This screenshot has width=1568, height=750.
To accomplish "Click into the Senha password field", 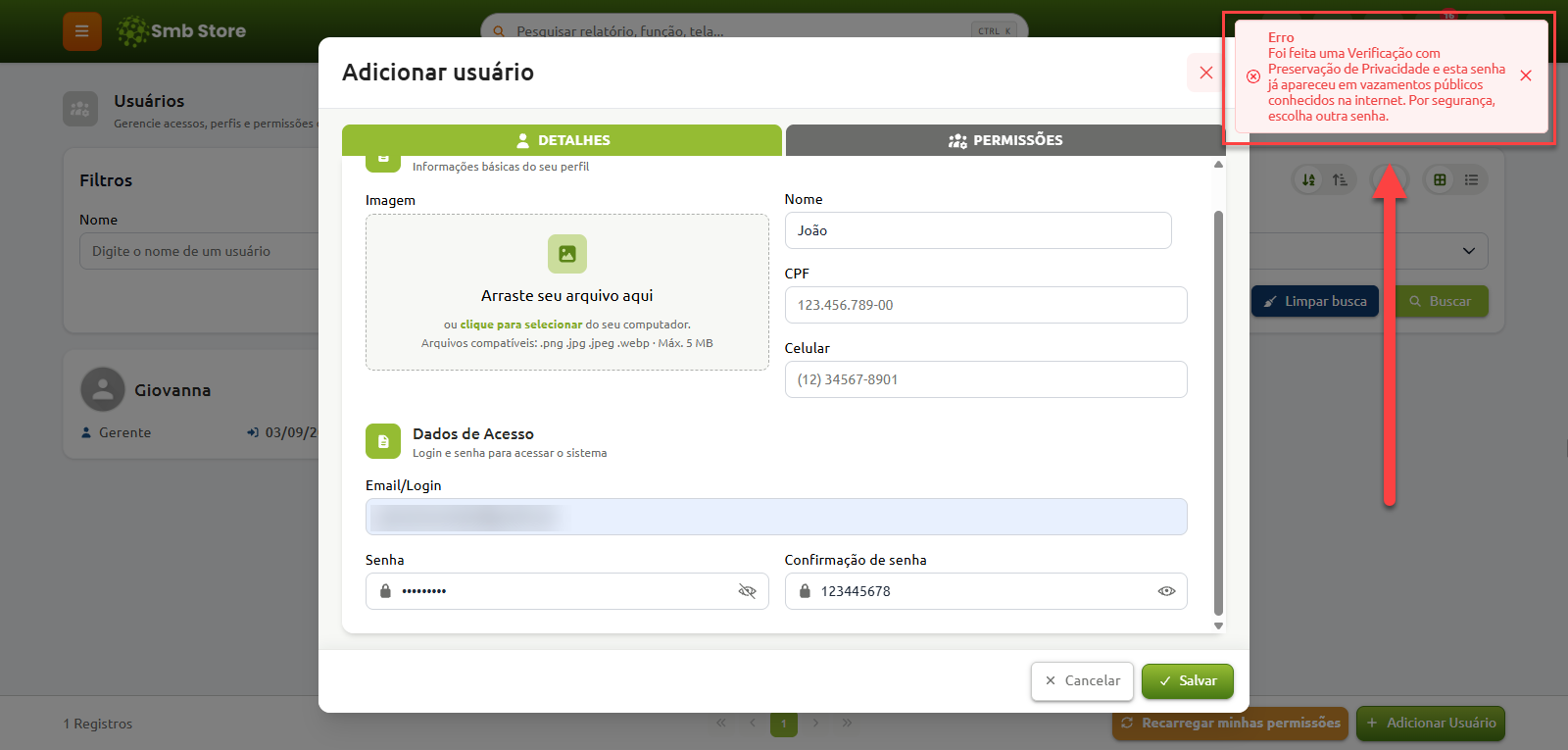I will 566,591.
